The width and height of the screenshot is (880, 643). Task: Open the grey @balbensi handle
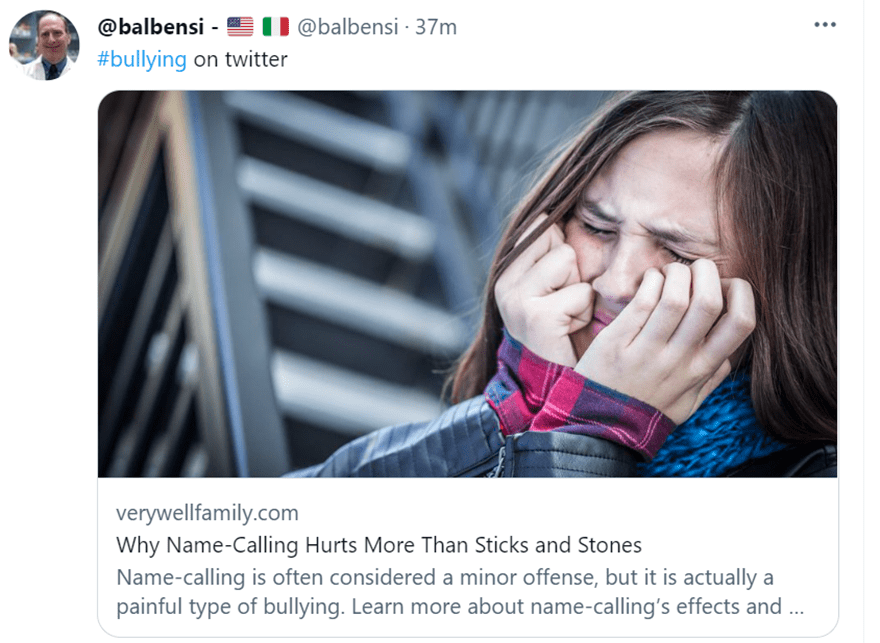click(x=347, y=27)
